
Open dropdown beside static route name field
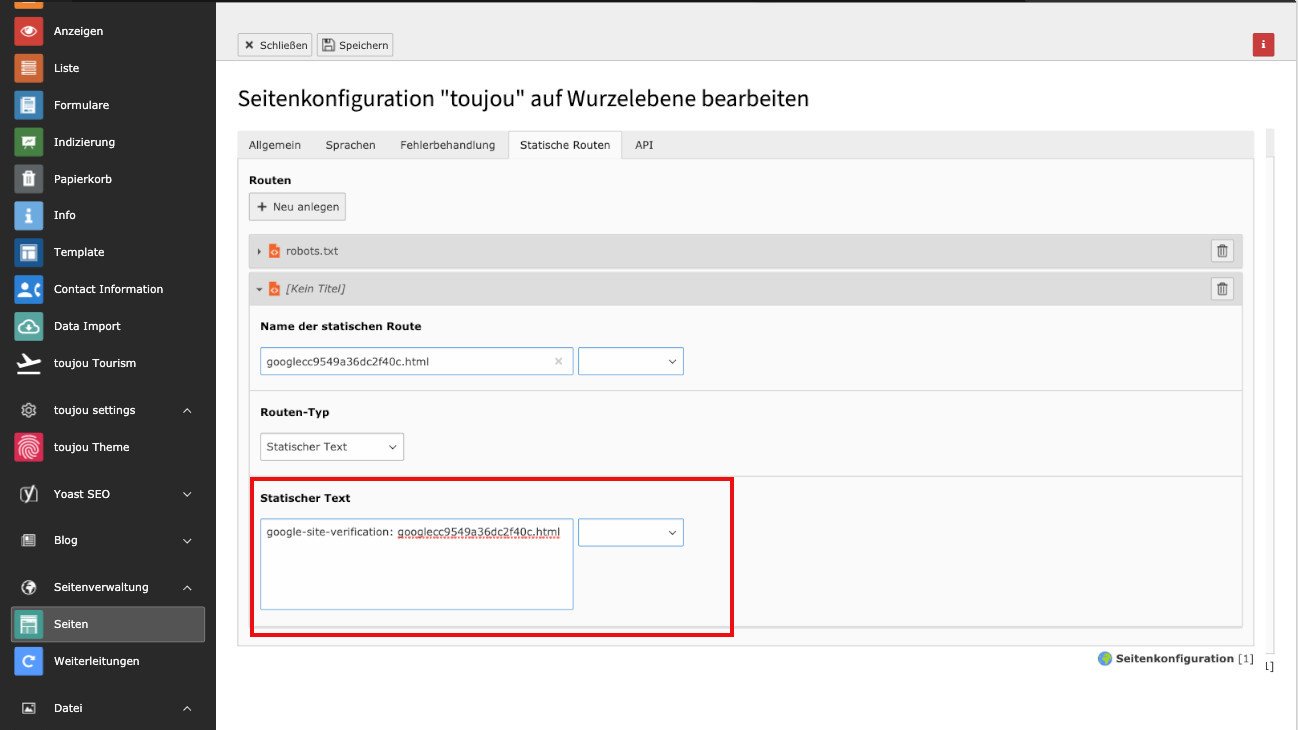(630, 361)
